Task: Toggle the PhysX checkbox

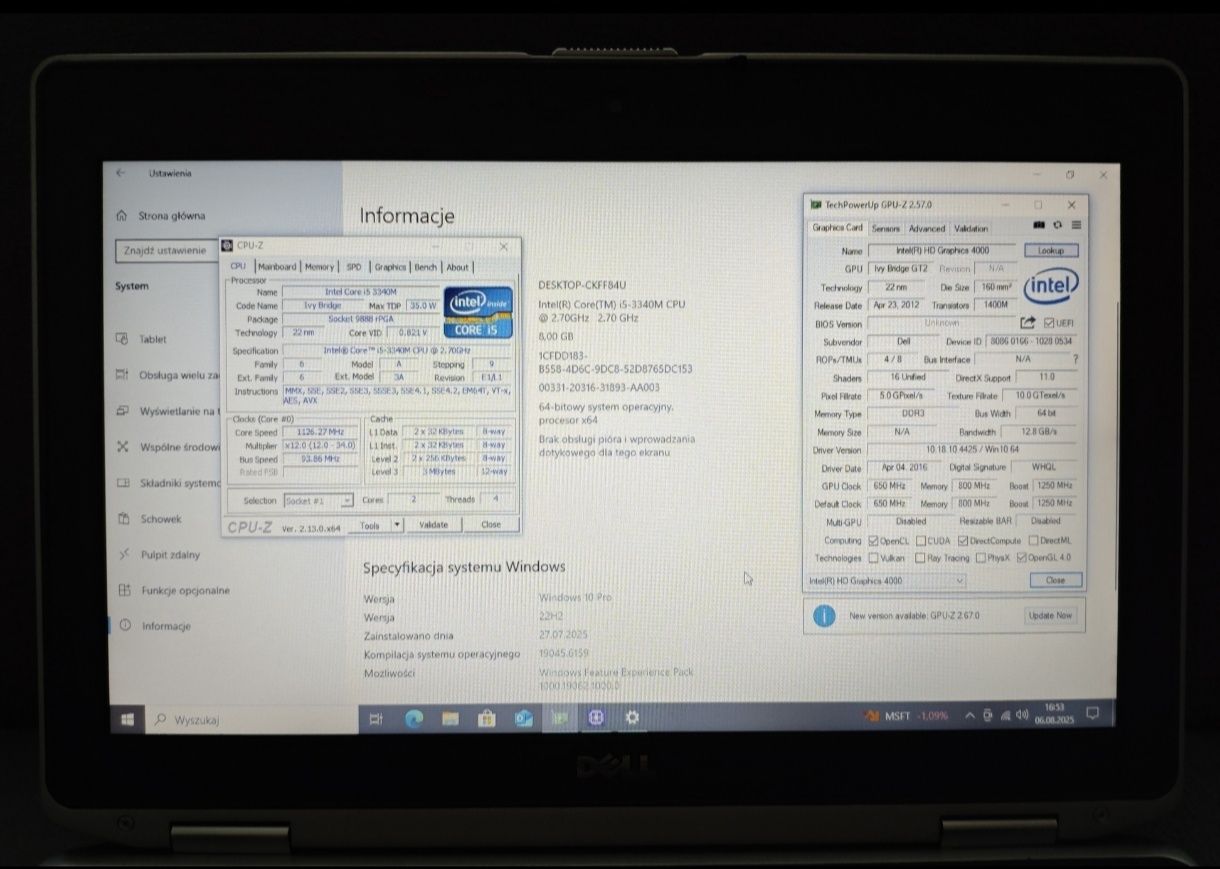Action: click(x=981, y=558)
